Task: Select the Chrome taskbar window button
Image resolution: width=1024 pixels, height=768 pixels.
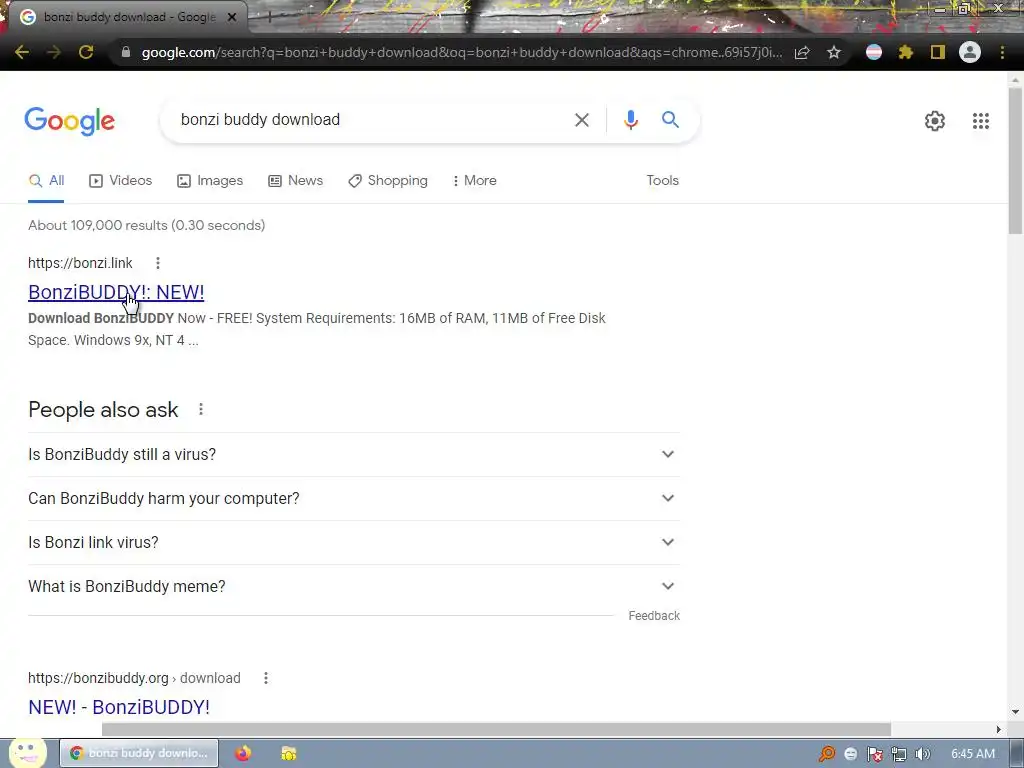Action: [x=139, y=753]
